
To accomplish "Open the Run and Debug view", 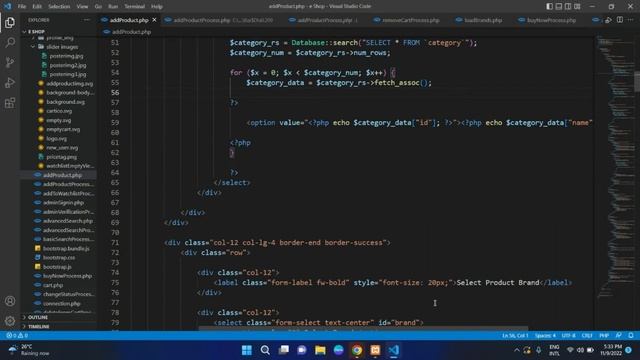I will click(x=10, y=82).
